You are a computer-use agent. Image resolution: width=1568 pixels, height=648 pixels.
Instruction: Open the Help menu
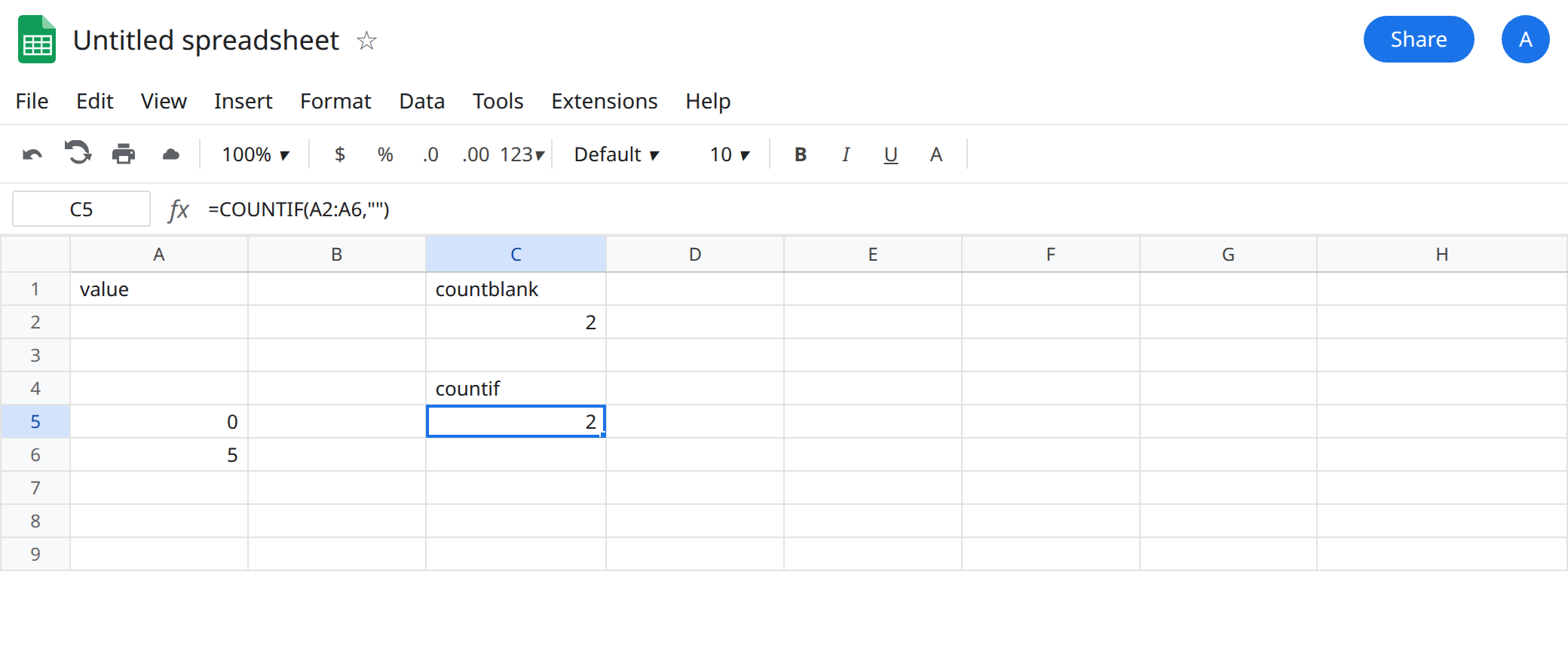[708, 101]
